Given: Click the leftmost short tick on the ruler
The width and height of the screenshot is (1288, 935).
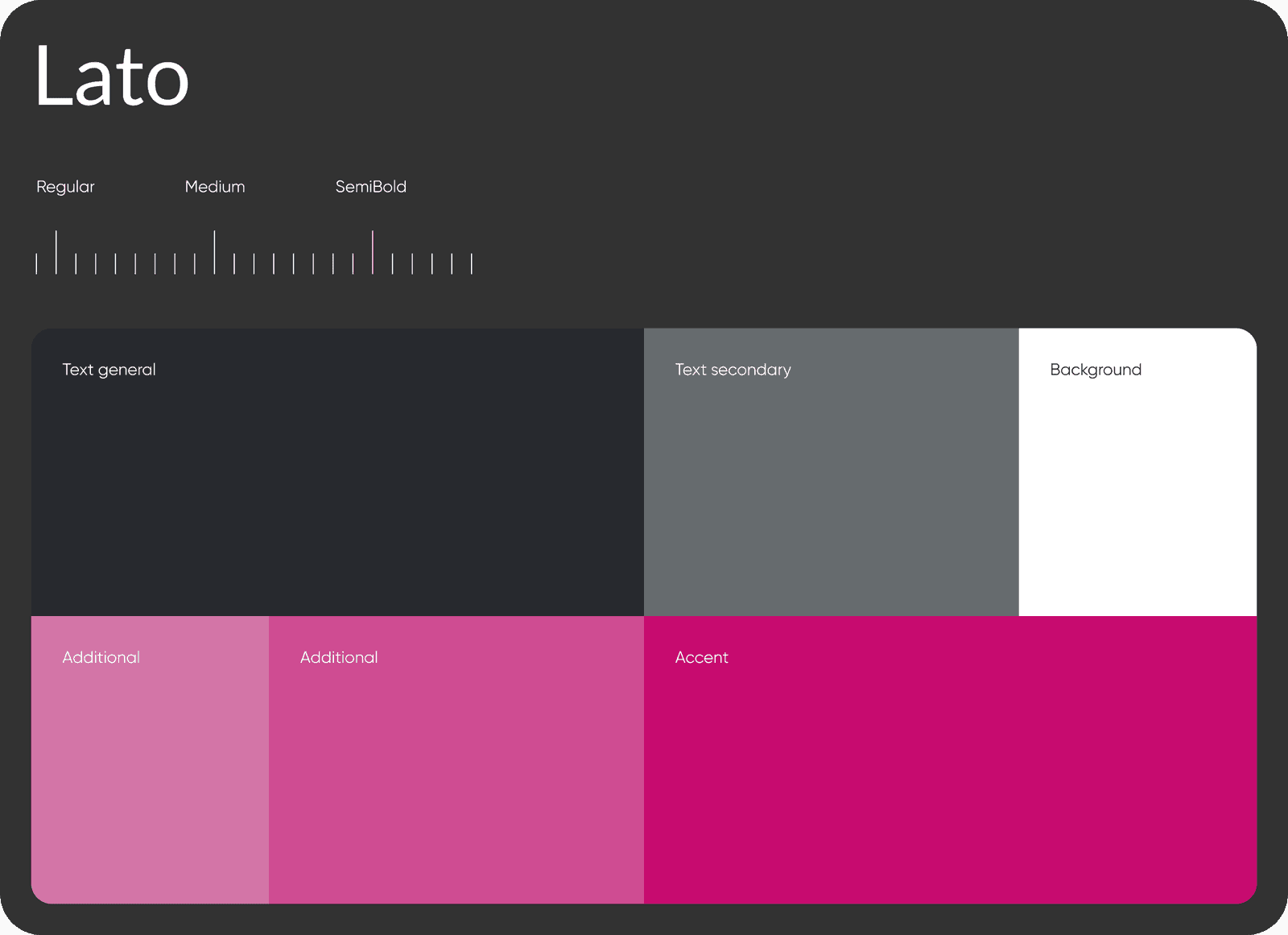Looking at the screenshot, I should click(x=36, y=263).
